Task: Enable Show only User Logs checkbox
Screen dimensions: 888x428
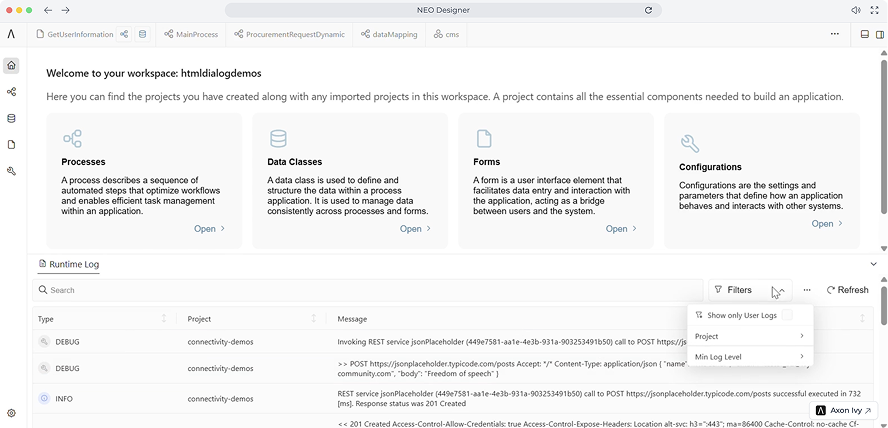Action: click(x=787, y=315)
